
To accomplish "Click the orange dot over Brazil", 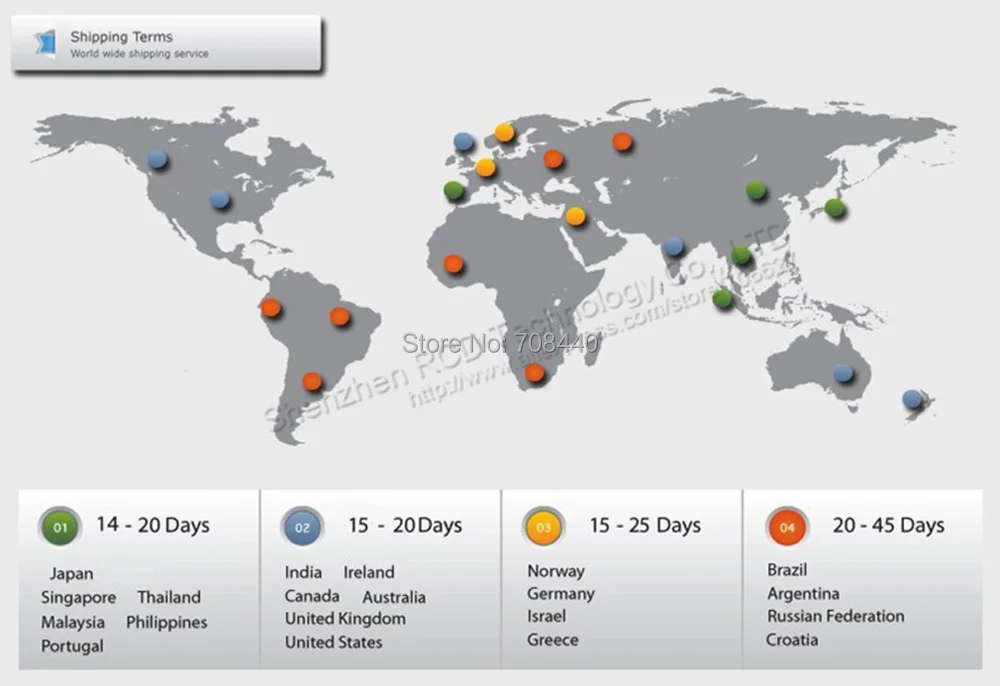I will point(339,316).
